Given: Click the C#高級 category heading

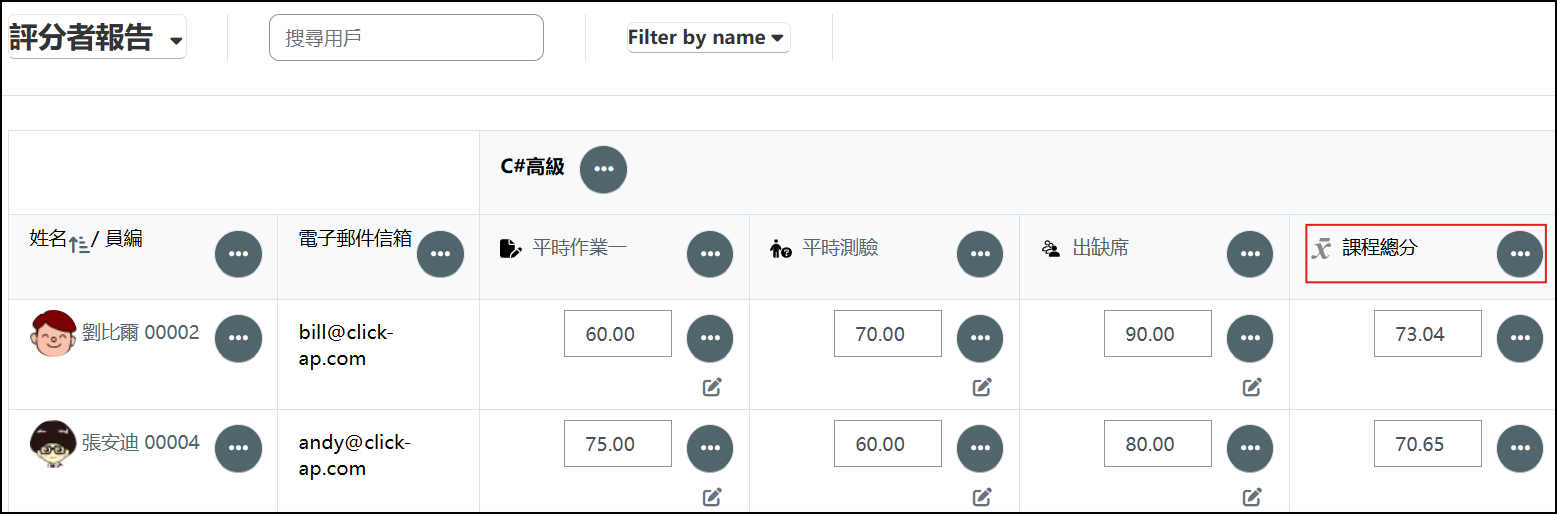Looking at the screenshot, I should pyautogui.click(x=532, y=167).
